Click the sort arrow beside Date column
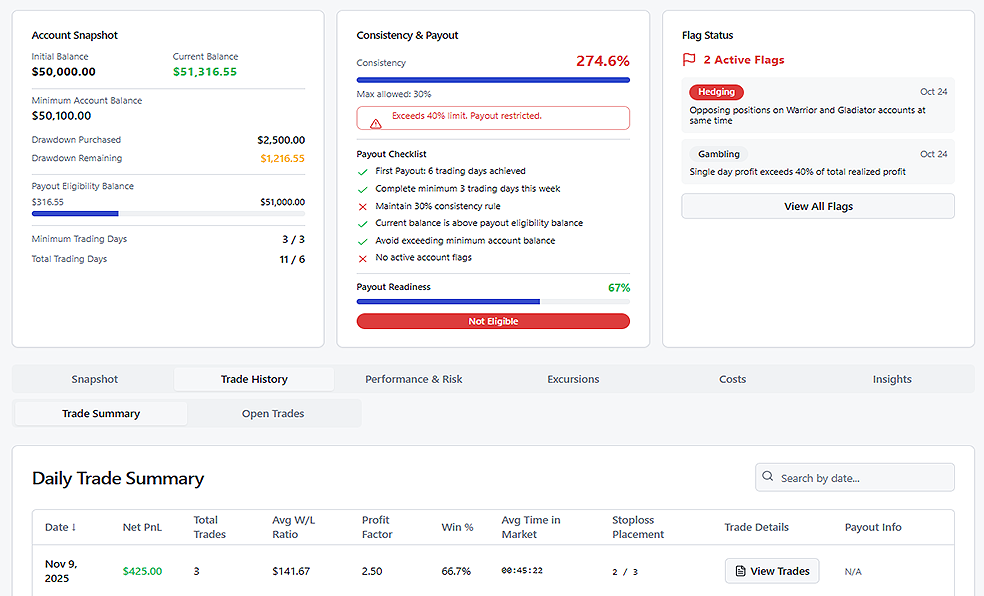Viewport: 984px width, 596px height. coord(74,528)
